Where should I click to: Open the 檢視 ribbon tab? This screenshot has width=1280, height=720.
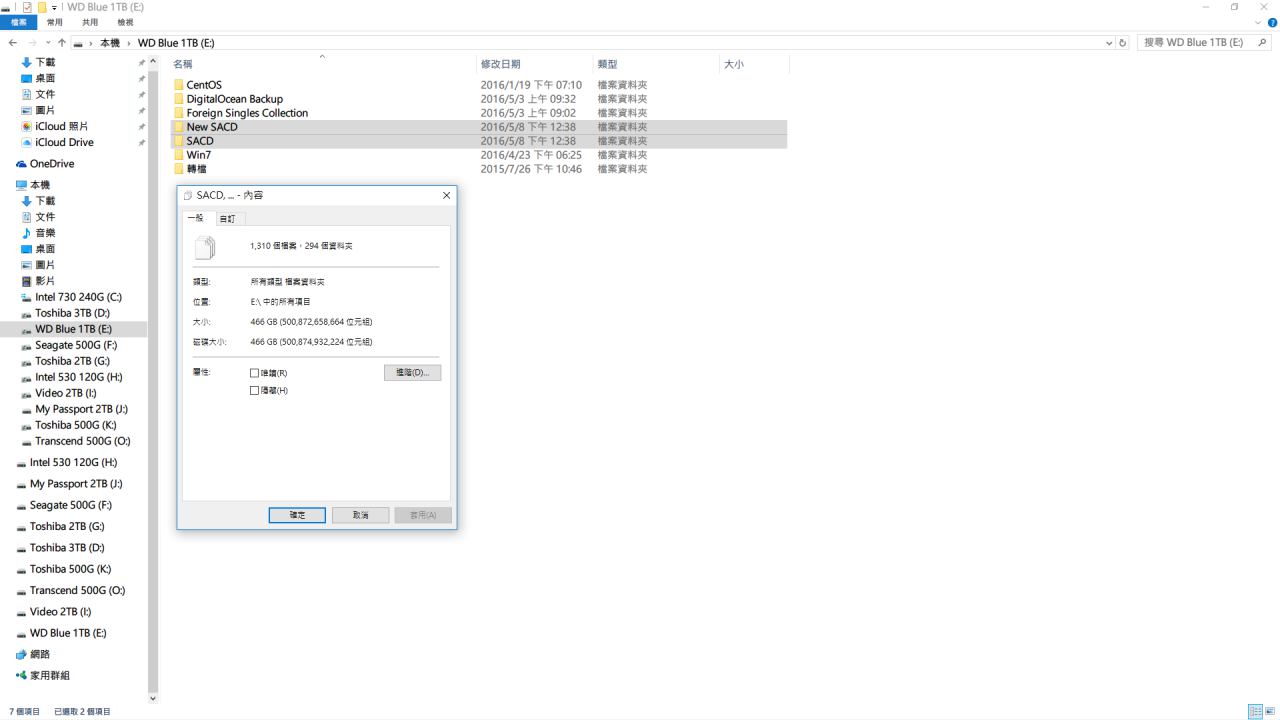pyautogui.click(x=125, y=22)
